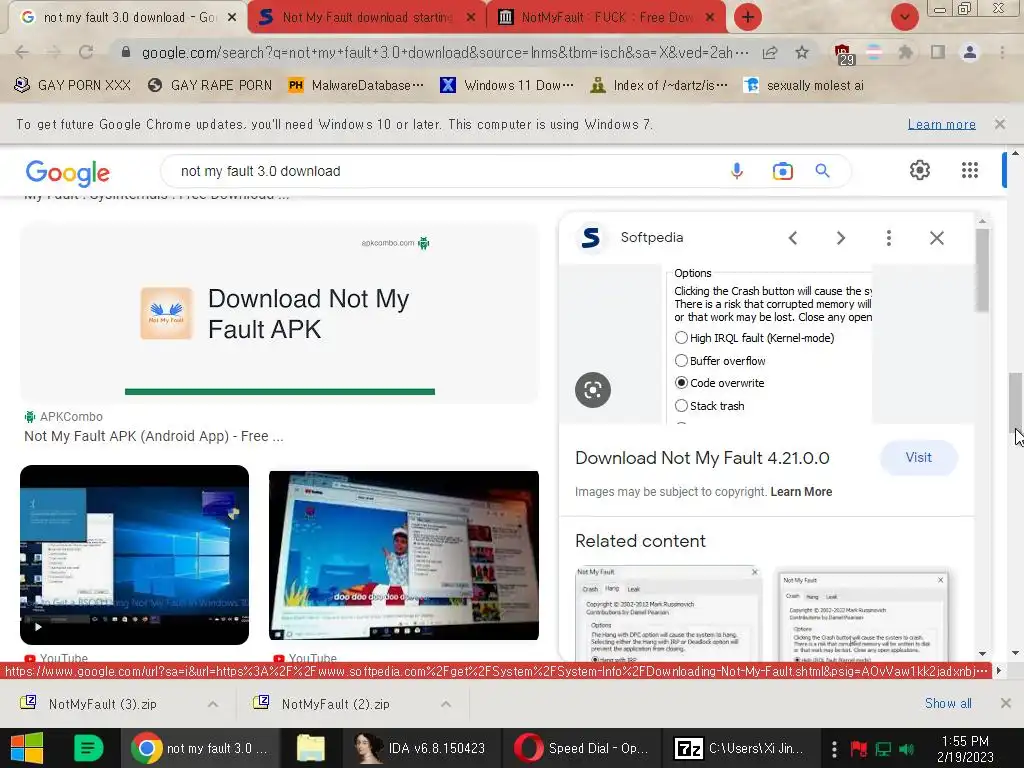Open Google logo home link

pyautogui.click(x=67, y=172)
